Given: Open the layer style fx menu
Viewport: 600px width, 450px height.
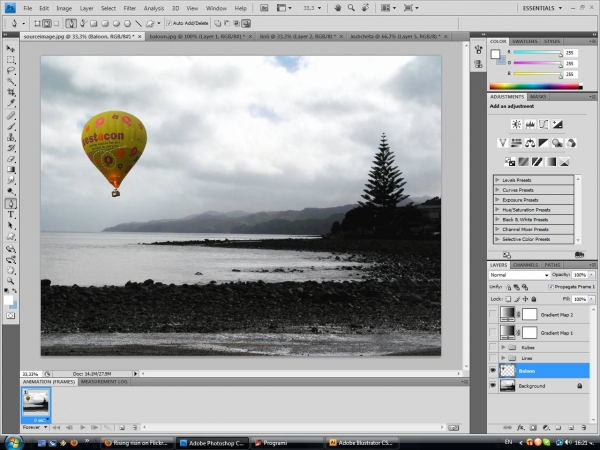Looking at the screenshot, I should coord(520,427).
